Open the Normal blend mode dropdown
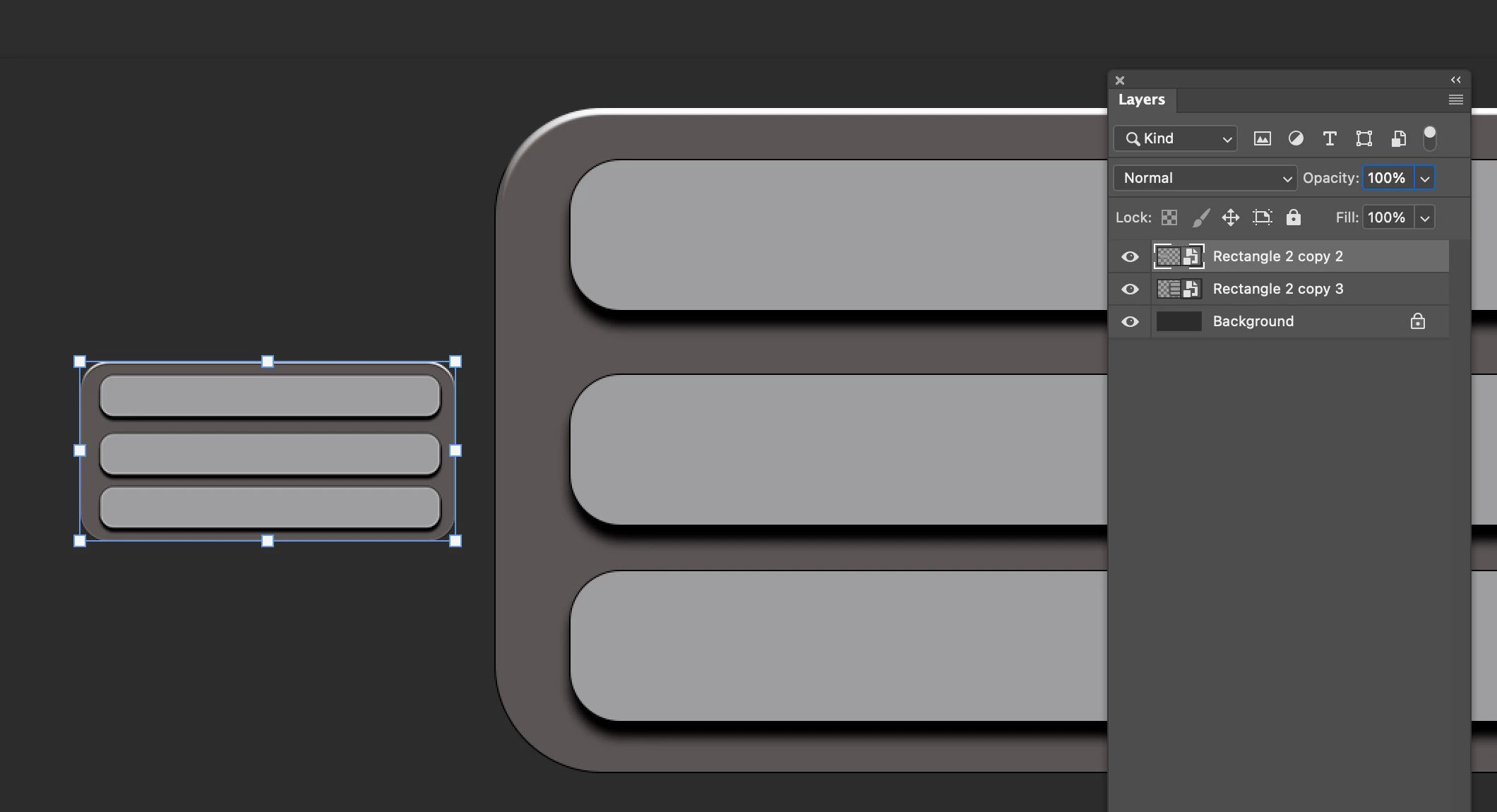Screen dimensions: 1497x812 click(1205, 178)
